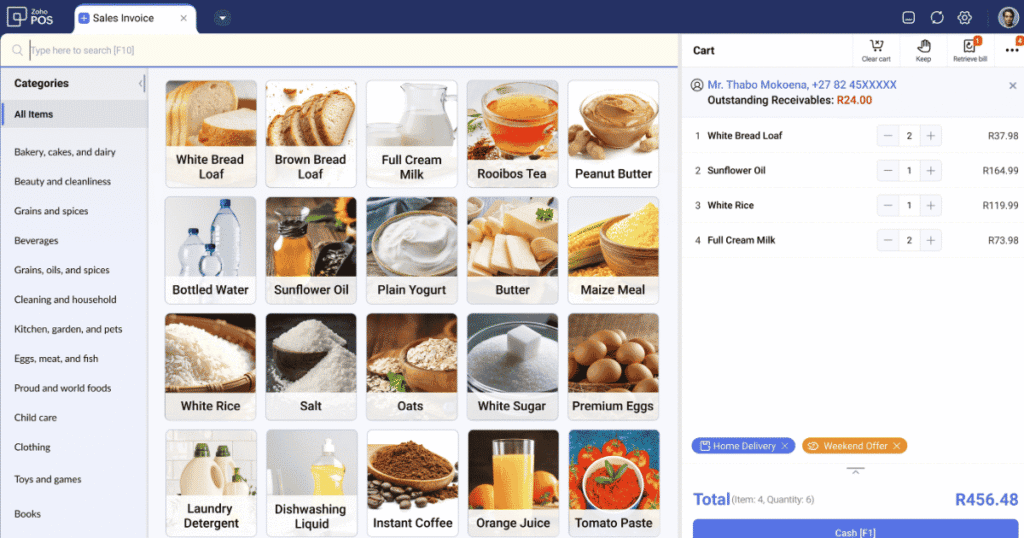Remove the Weekend Offer tag
The image size is (1024, 538).
pyautogui.click(x=897, y=446)
